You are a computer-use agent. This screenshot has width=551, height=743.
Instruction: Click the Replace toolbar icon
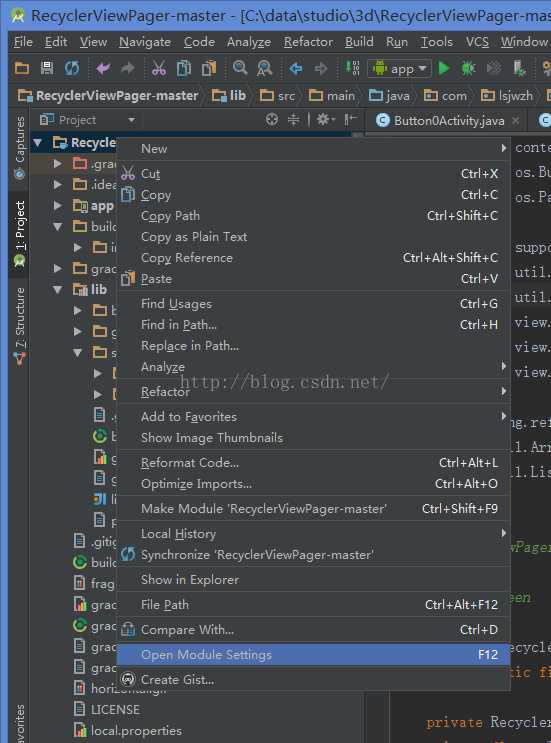click(264, 69)
